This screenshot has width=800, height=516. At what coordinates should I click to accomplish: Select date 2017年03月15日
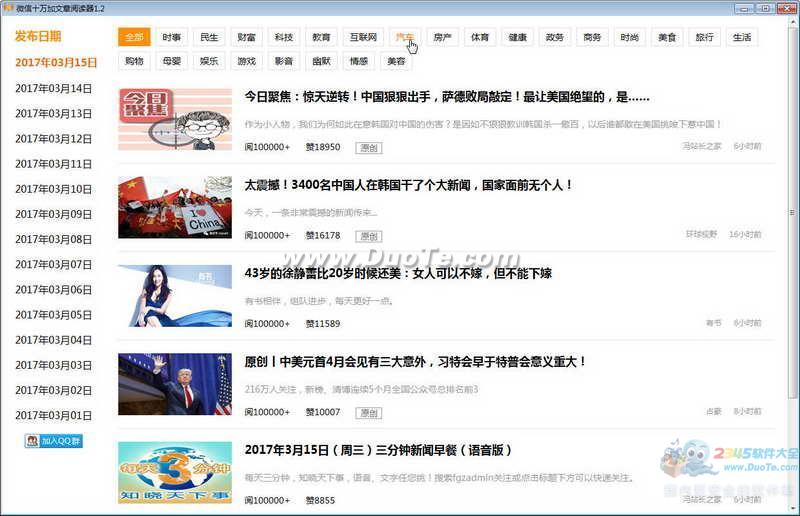pyautogui.click(x=56, y=63)
